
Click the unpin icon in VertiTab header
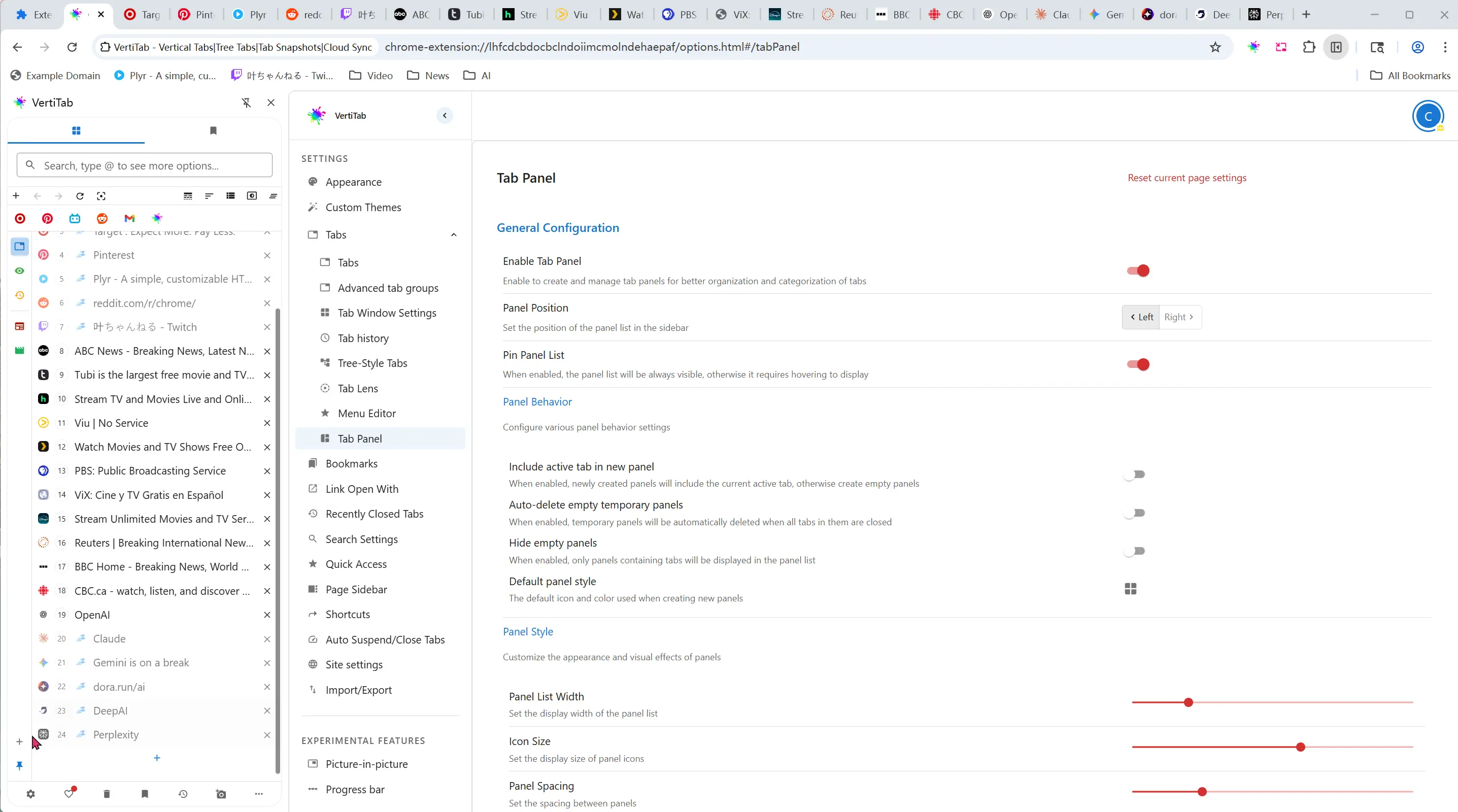pyautogui.click(x=246, y=103)
